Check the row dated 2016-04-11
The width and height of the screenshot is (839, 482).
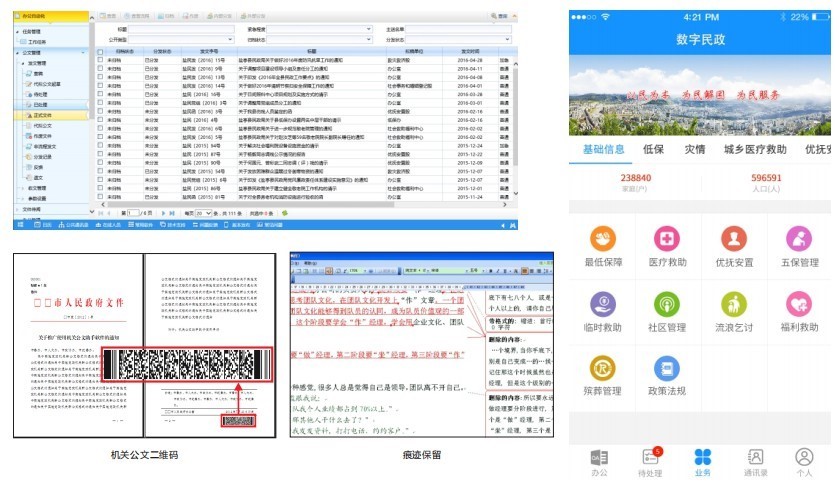point(100,68)
